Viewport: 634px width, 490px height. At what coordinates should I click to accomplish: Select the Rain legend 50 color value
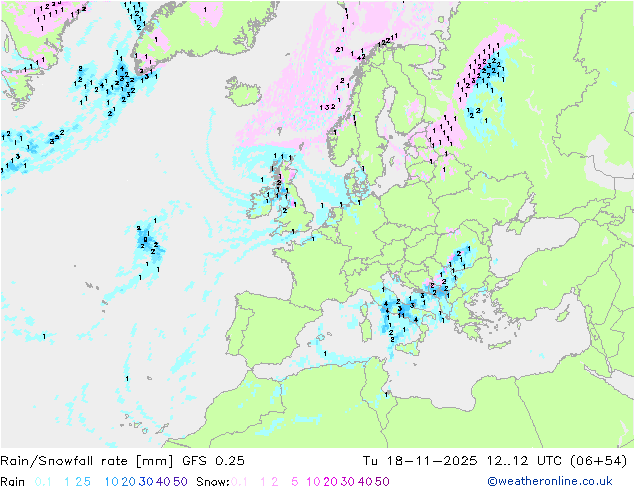pos(180,482)
